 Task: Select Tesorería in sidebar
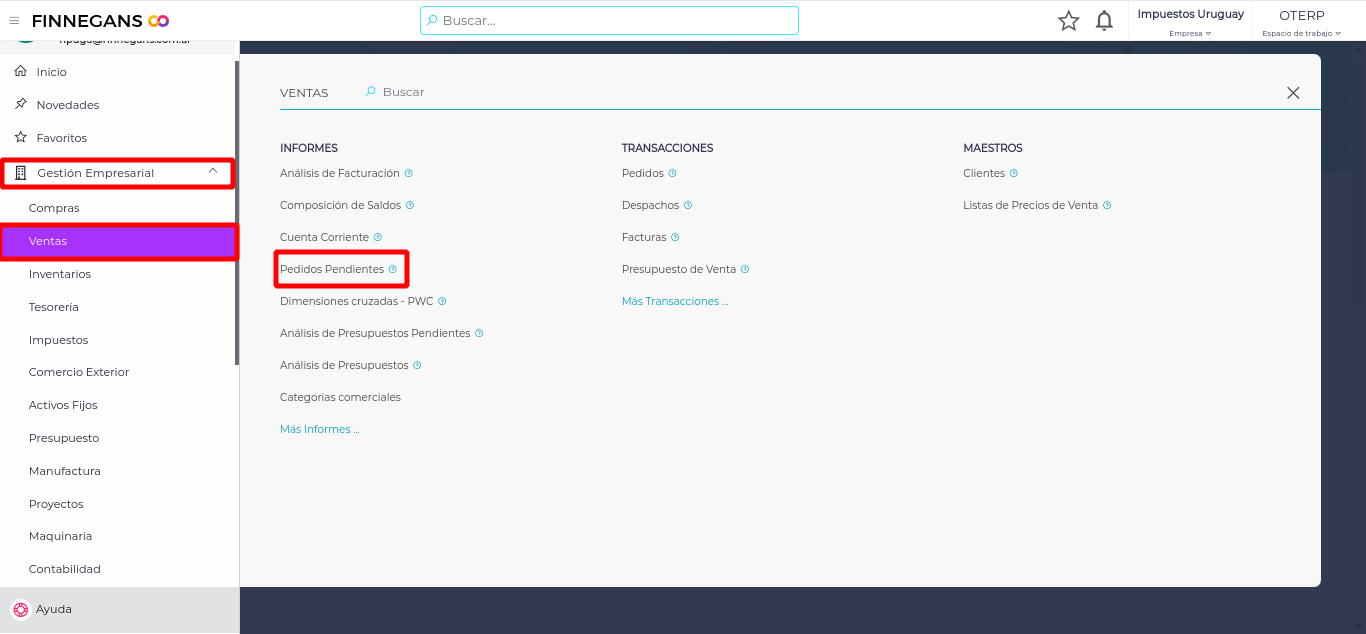54,307
